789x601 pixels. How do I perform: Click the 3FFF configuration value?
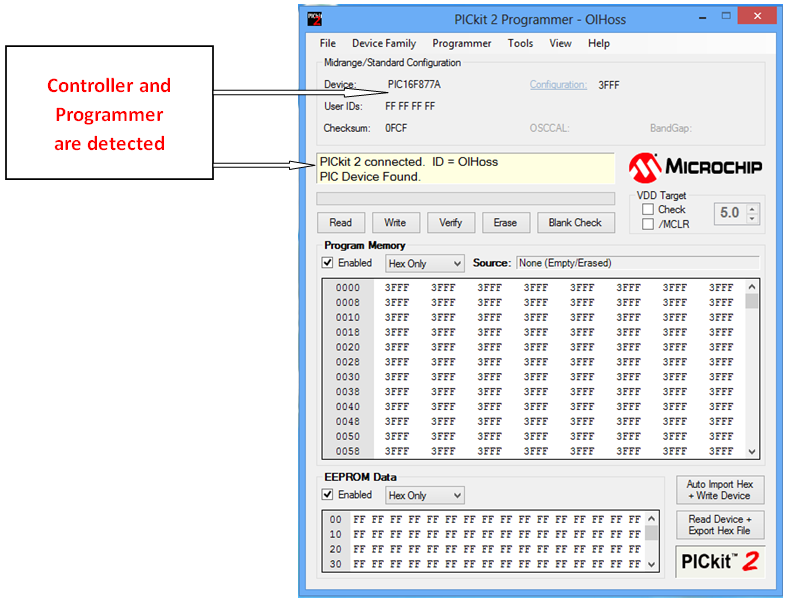[608, 85]
